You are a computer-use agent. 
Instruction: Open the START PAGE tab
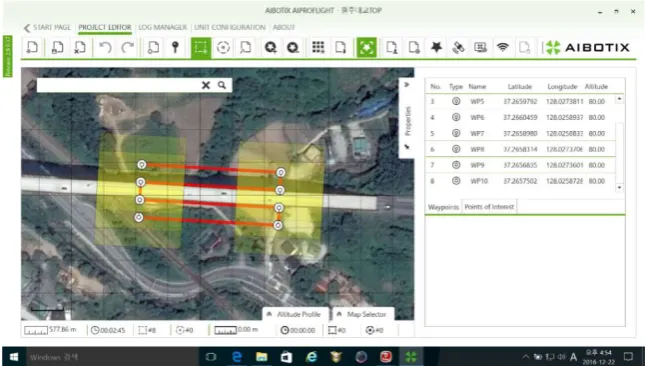coord(52,27)
